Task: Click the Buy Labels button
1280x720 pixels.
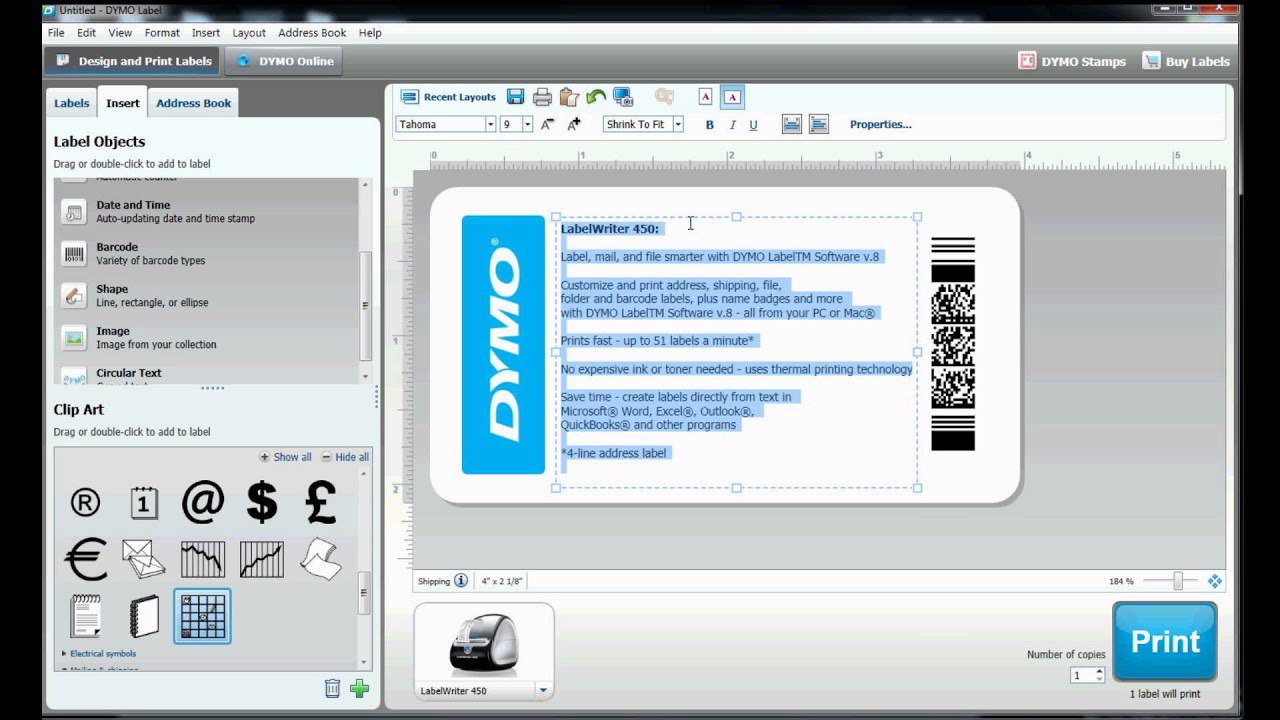Action: (x=1186, y=61)
